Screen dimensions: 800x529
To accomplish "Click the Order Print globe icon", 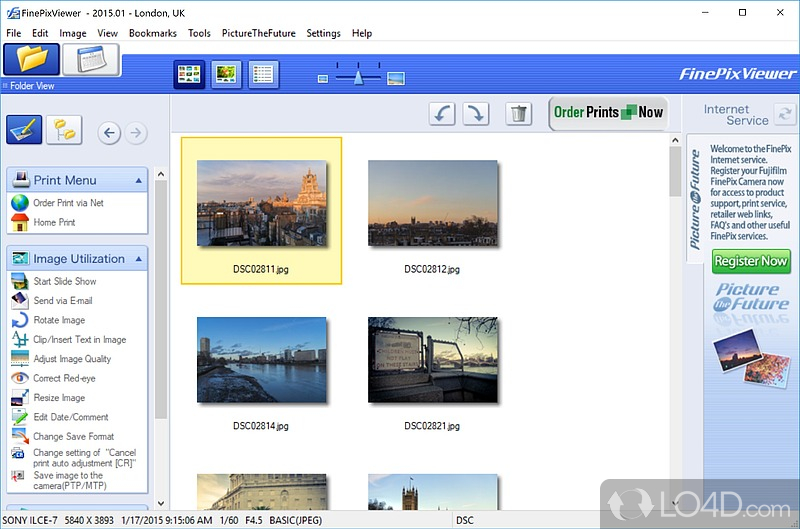I will (x=20, y=203).
